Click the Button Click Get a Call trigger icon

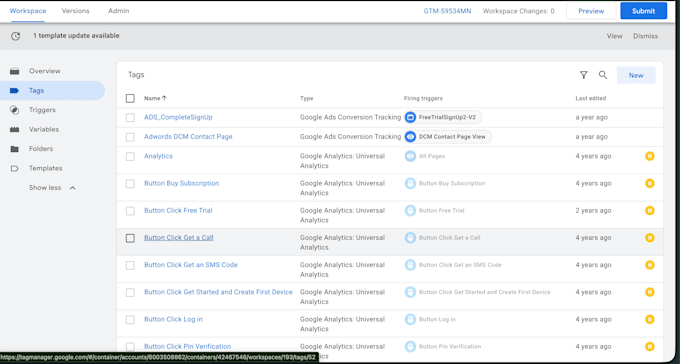click(410, 238)
